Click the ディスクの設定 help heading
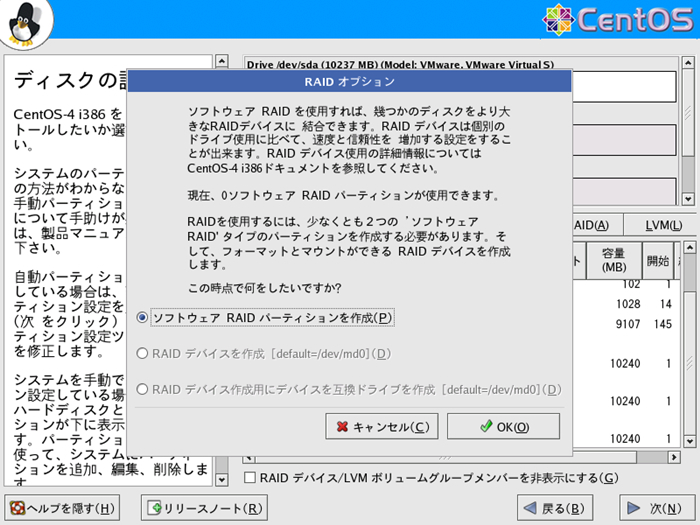The height and width of the screenshot is (525, 700). (x=71, y=80)
